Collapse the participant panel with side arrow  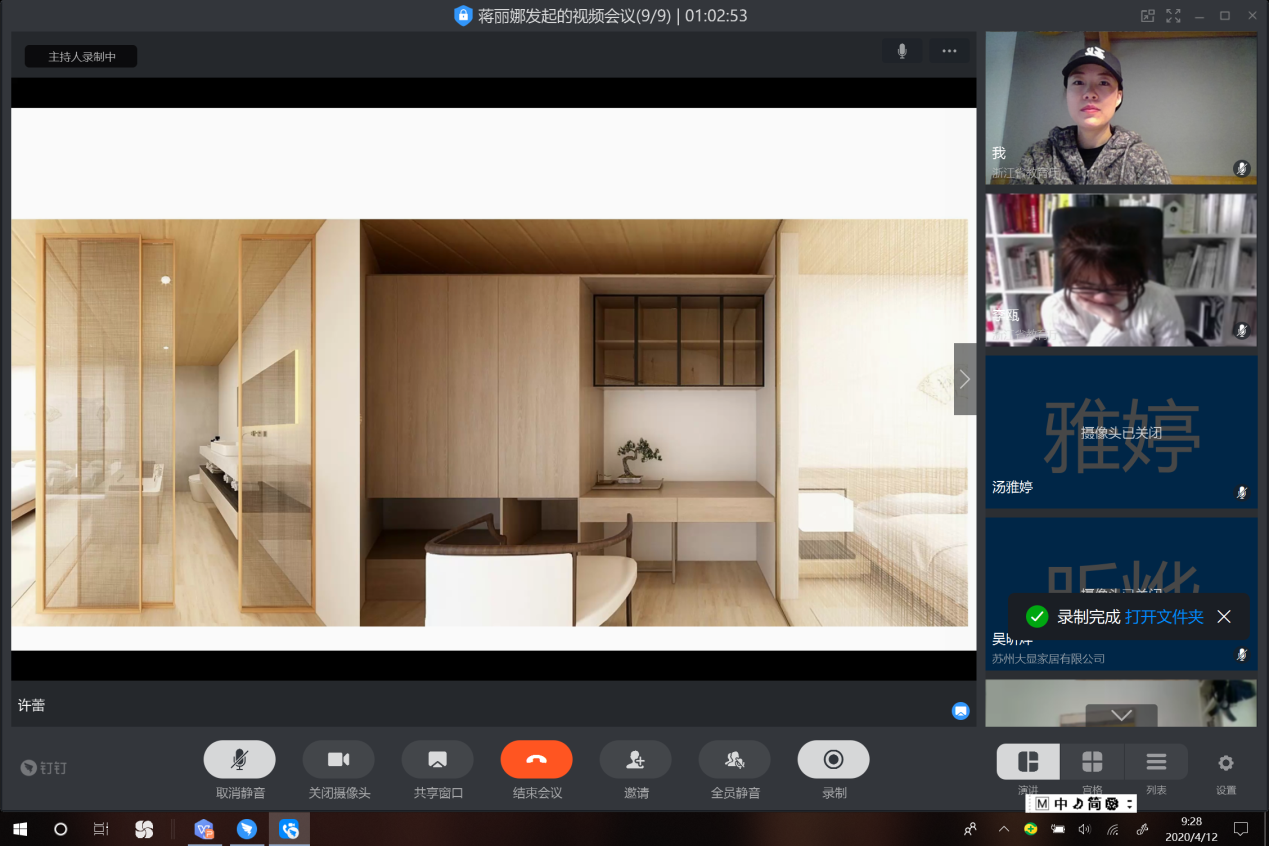pos(964,379)
